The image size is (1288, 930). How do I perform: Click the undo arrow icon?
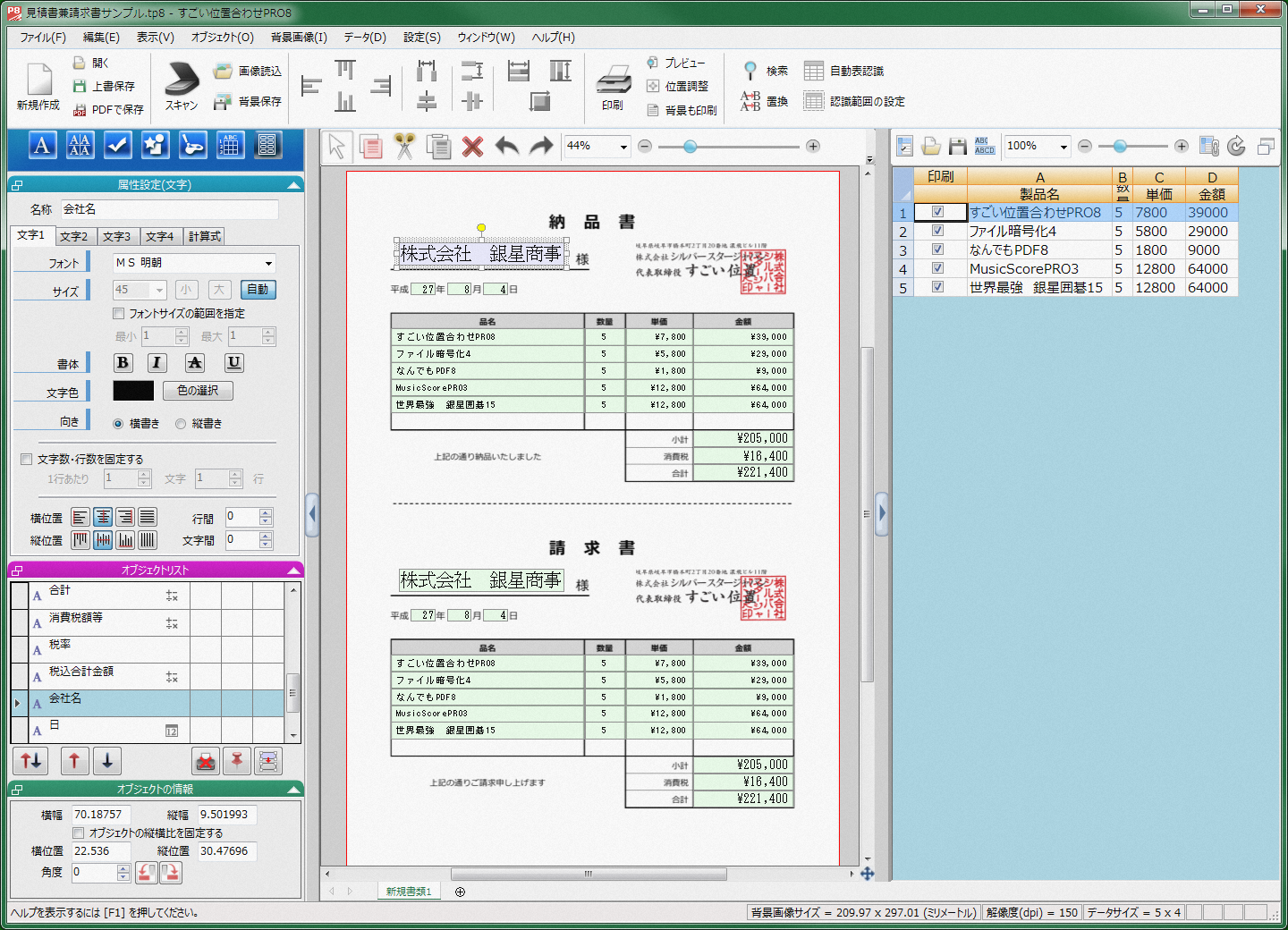(x=507, y=147)
